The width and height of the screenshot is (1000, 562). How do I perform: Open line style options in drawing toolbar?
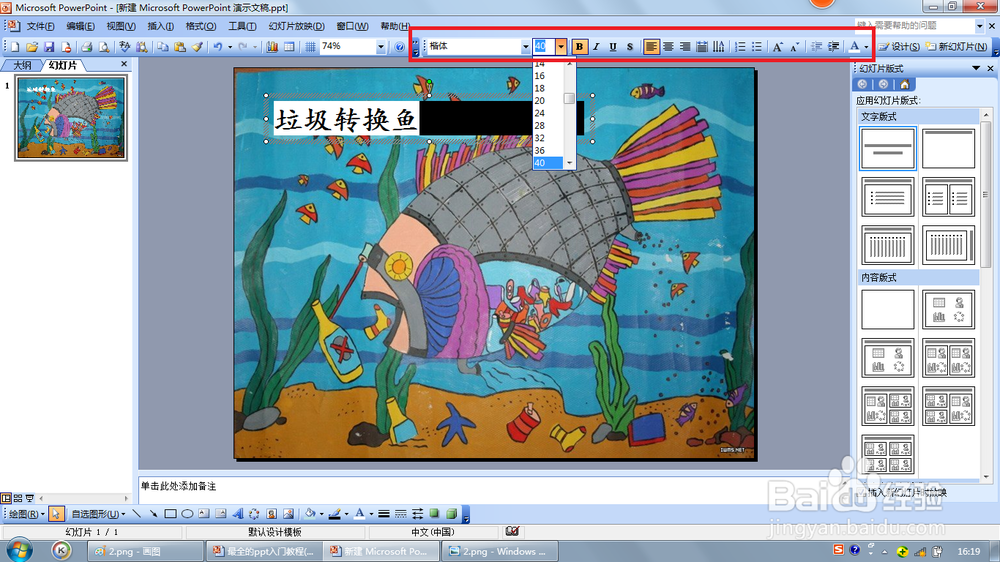(383, 514)
